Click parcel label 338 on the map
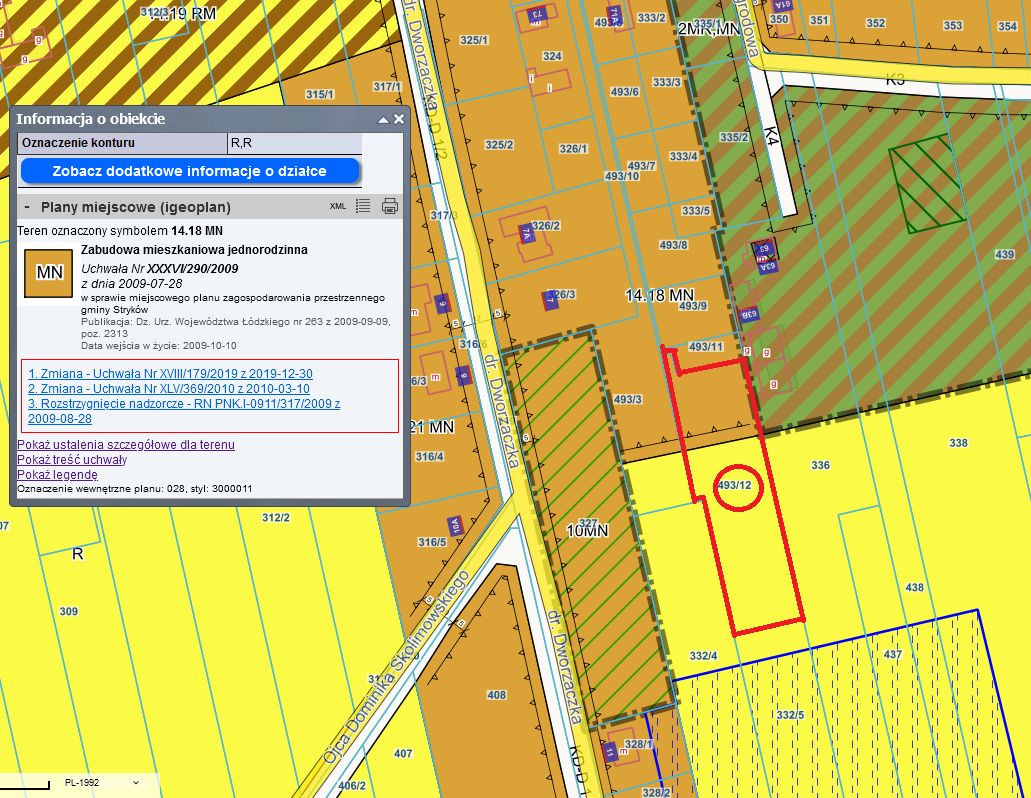1031x798 pixels. [x=958, y=443]
